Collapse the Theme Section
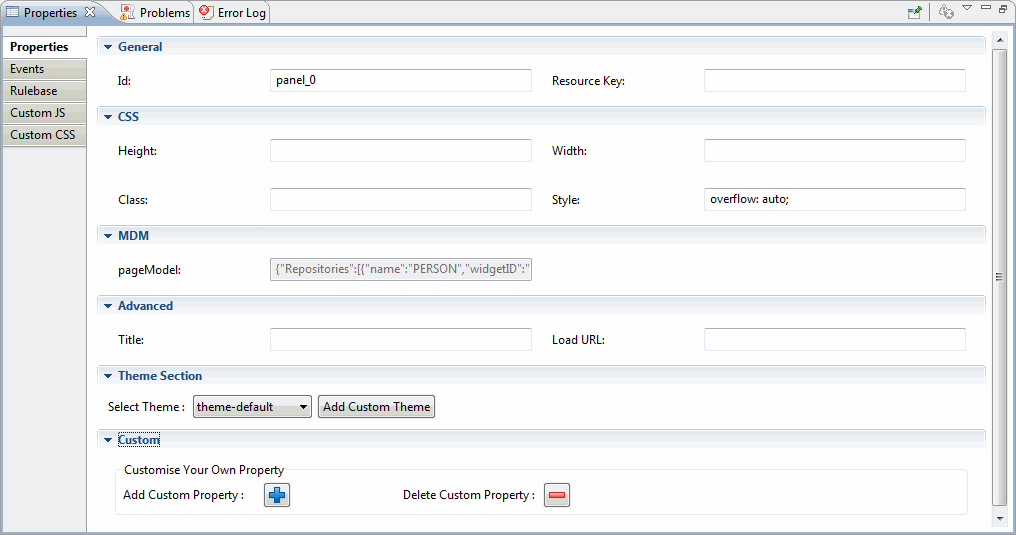This screenshot has width=1016, height=535. [x=108, y=376]
